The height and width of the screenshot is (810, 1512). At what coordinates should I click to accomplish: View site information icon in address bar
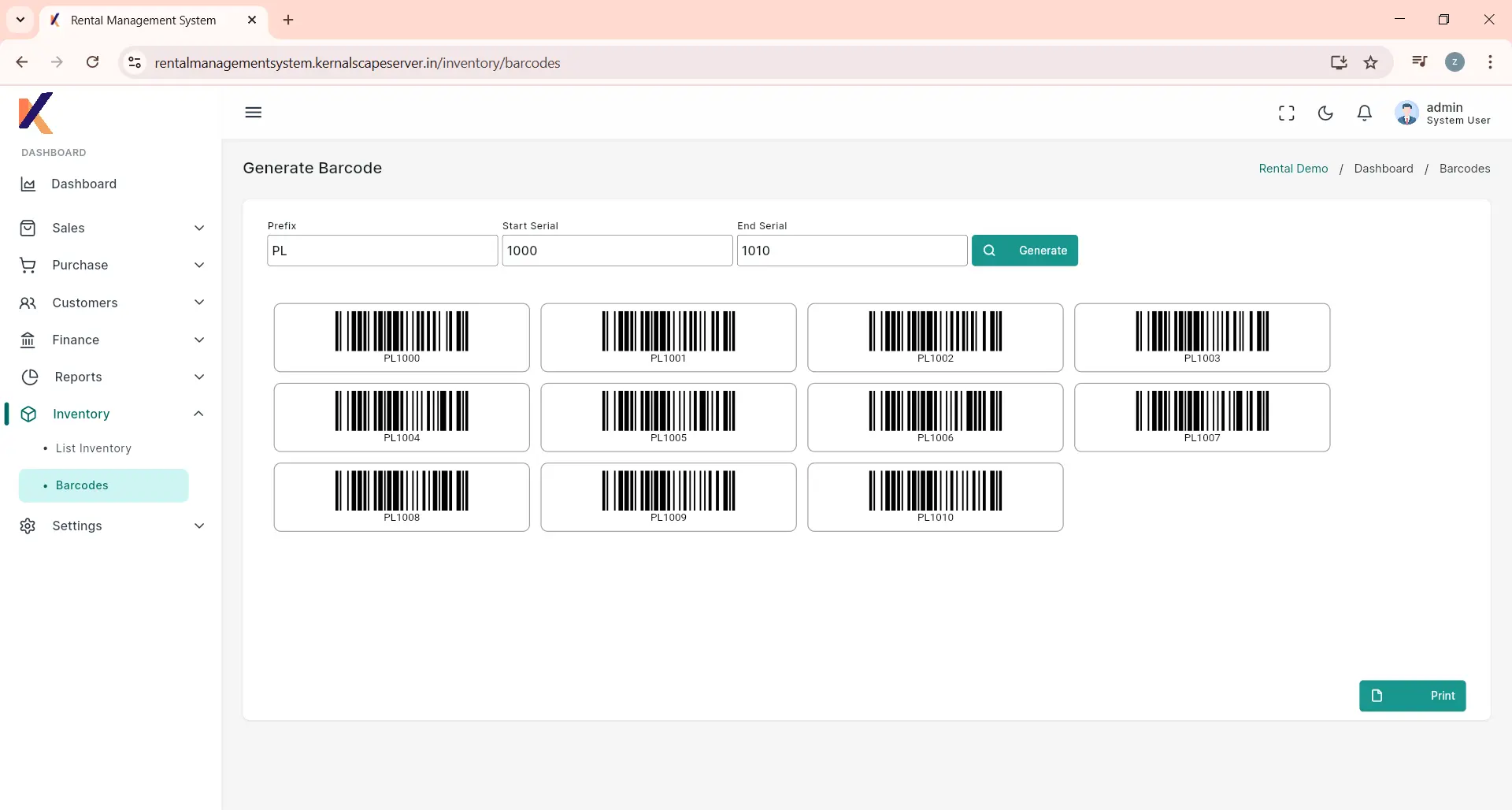point(135,62)
